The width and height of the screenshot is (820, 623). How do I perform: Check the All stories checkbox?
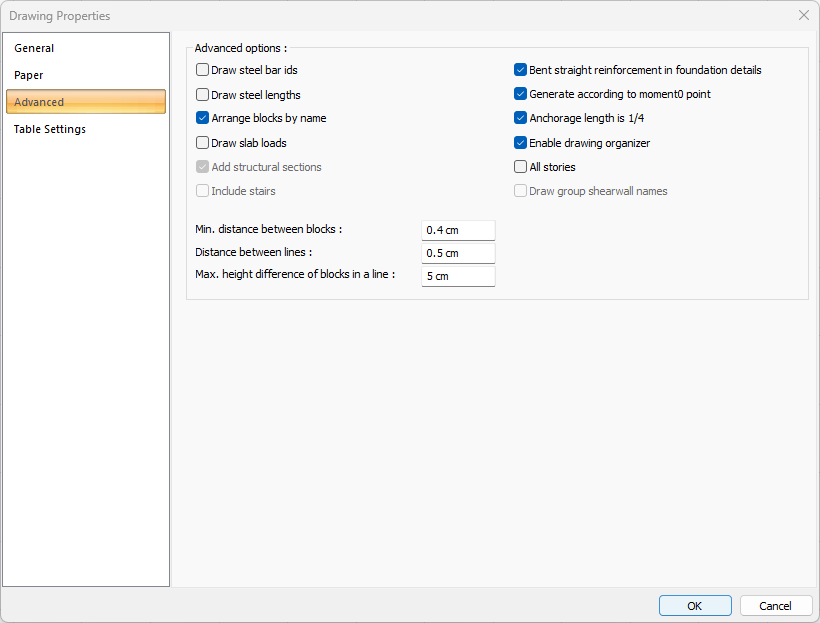point(520,167)
